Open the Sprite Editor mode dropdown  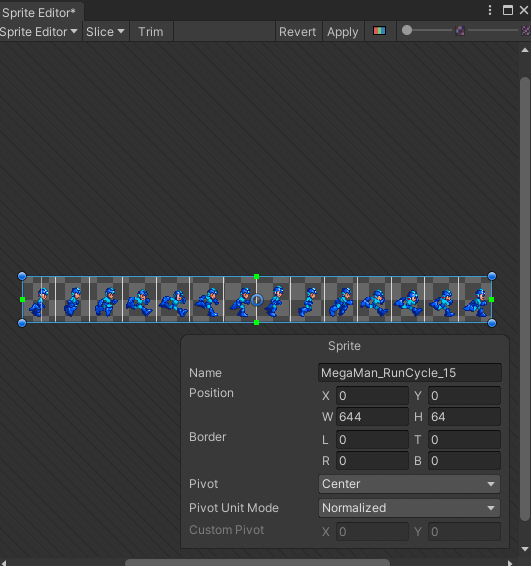pos(39,32)
